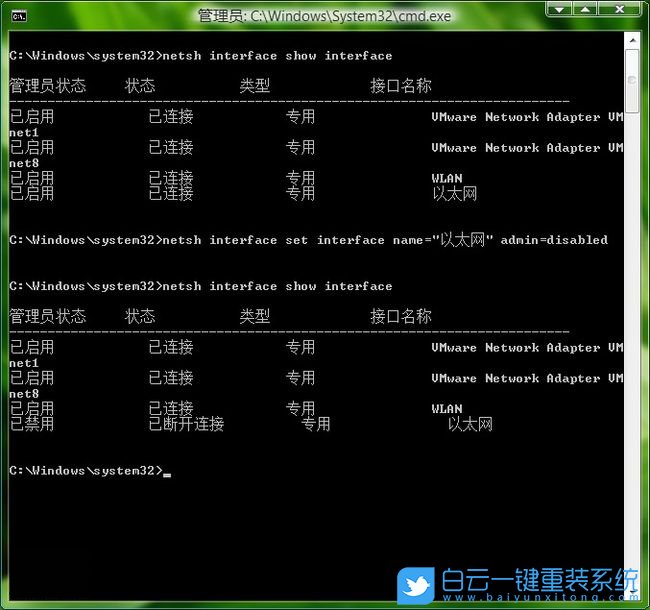Click the blue bird watermark logo

click(x=416, y=584)
